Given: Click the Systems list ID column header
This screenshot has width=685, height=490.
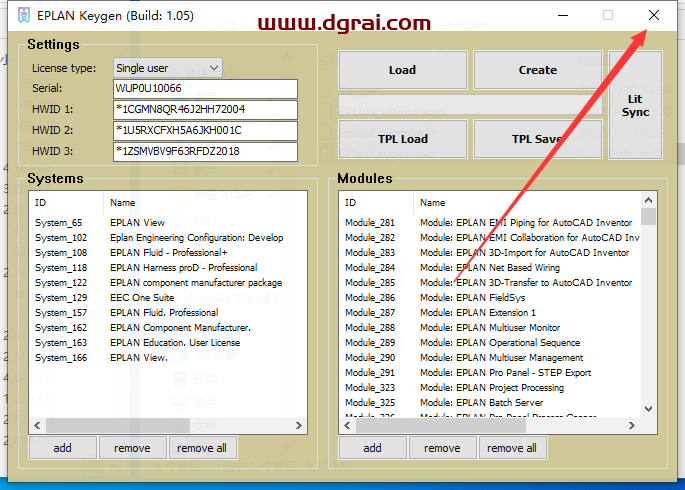Looking at the screenshot, I should [x=66, y=203].
